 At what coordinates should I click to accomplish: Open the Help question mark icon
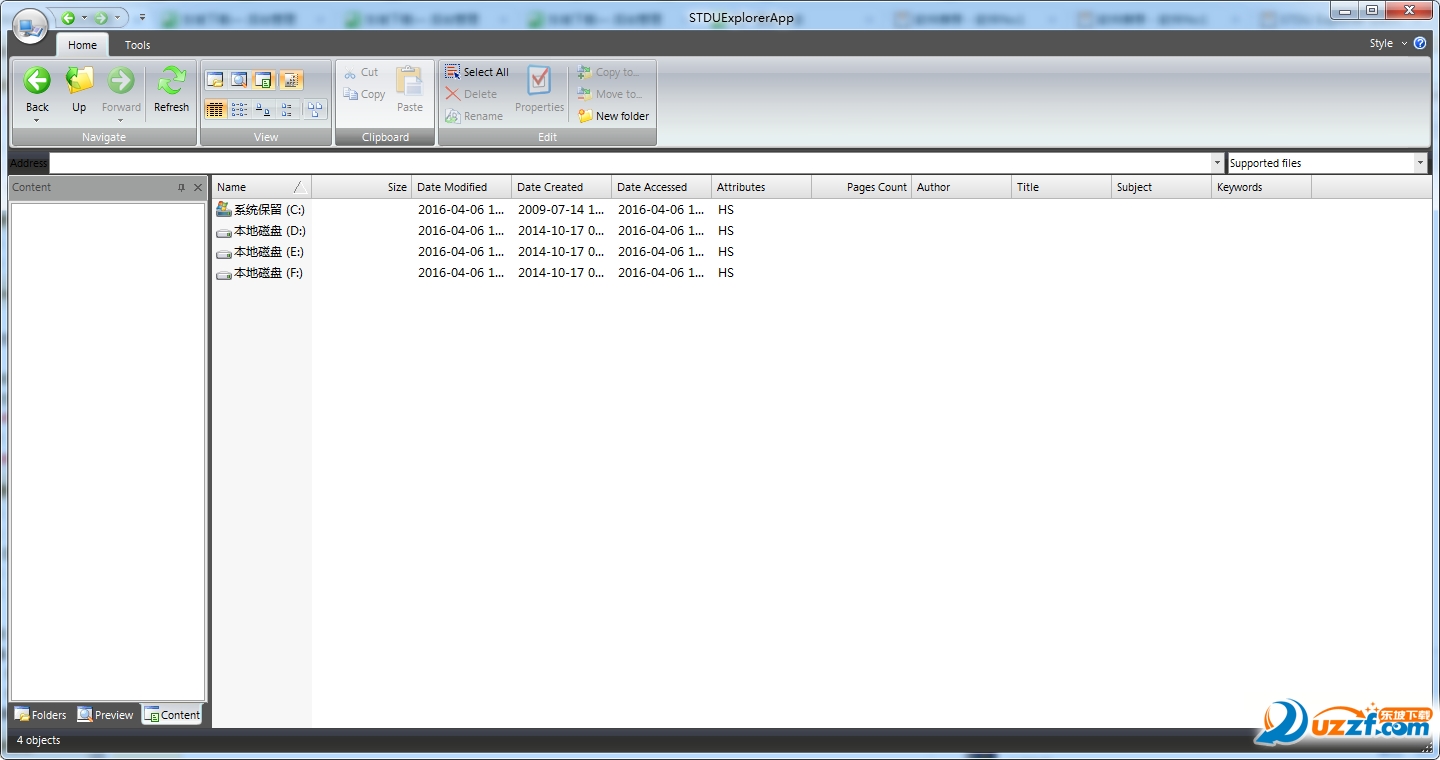pyautogui.click(x=1420, y=44)
